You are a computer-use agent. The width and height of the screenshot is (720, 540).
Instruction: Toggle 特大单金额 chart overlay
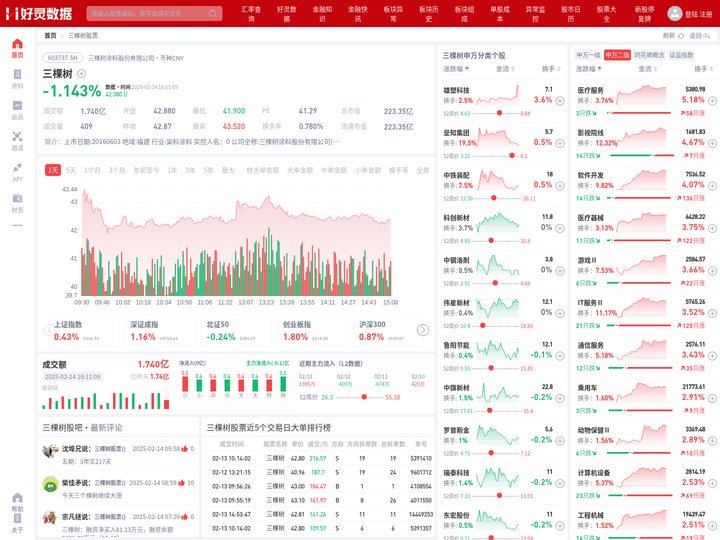click(x=263, y=170)
